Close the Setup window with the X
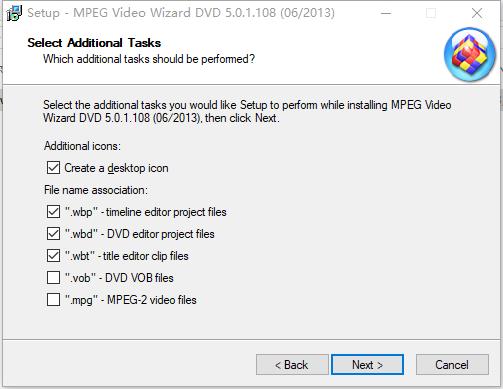Image resolution: width=503 pixels, height=389 pixels. point(477,13)
